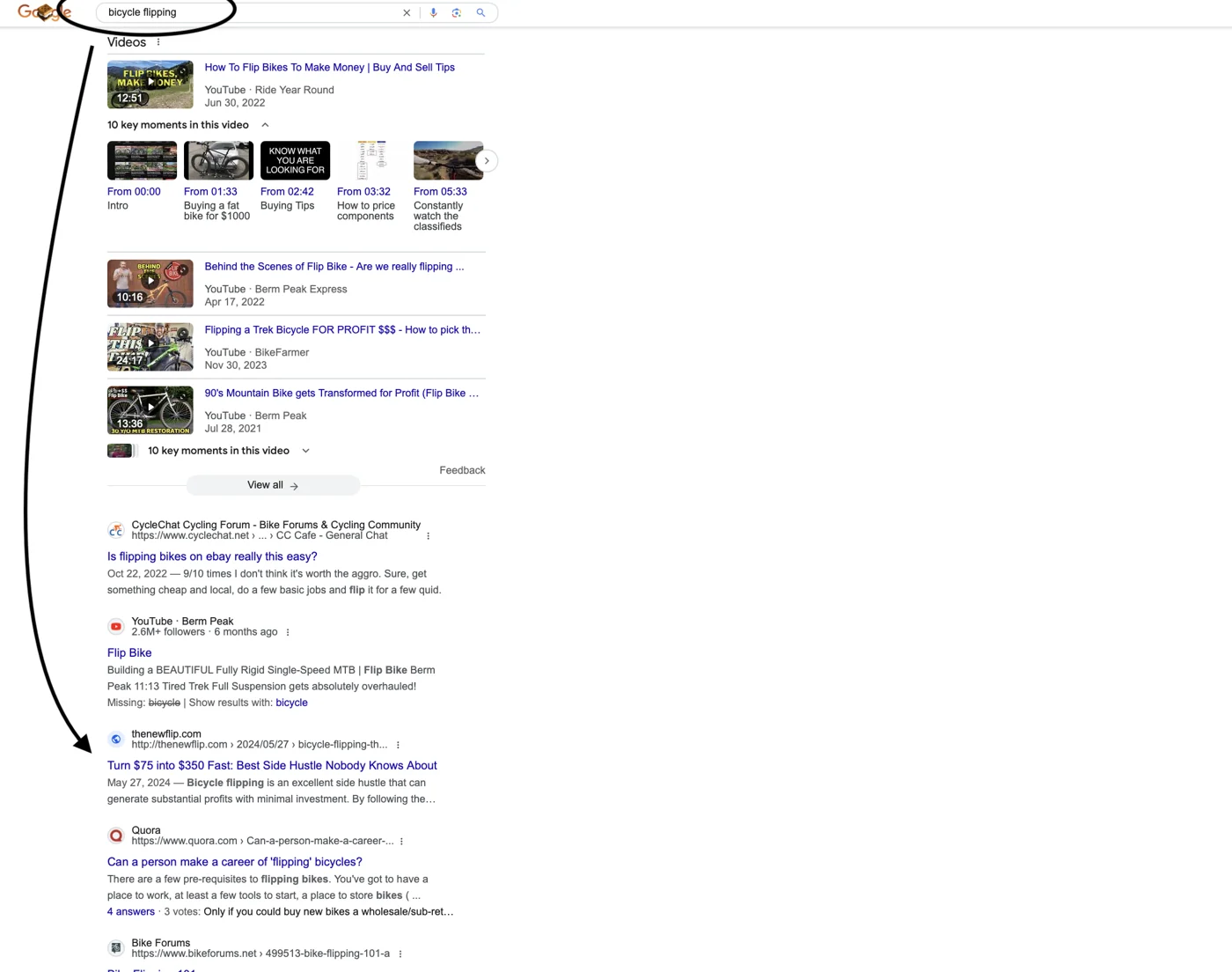
Task: Open Behind the Scenes of Flip Bike link
Action: [334, 267]
